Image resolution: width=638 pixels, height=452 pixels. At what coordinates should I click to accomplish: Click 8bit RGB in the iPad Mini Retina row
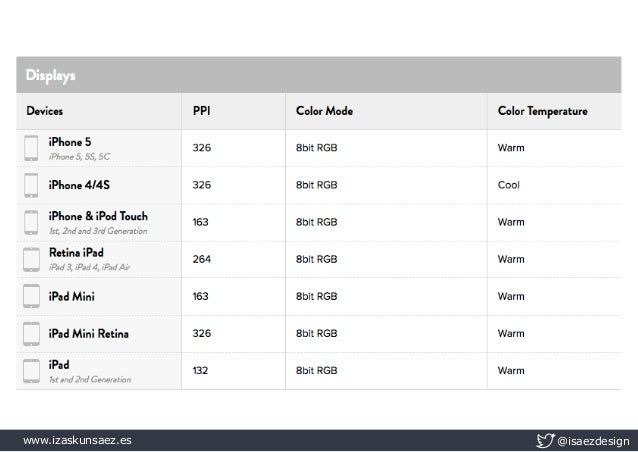[317, 333]
